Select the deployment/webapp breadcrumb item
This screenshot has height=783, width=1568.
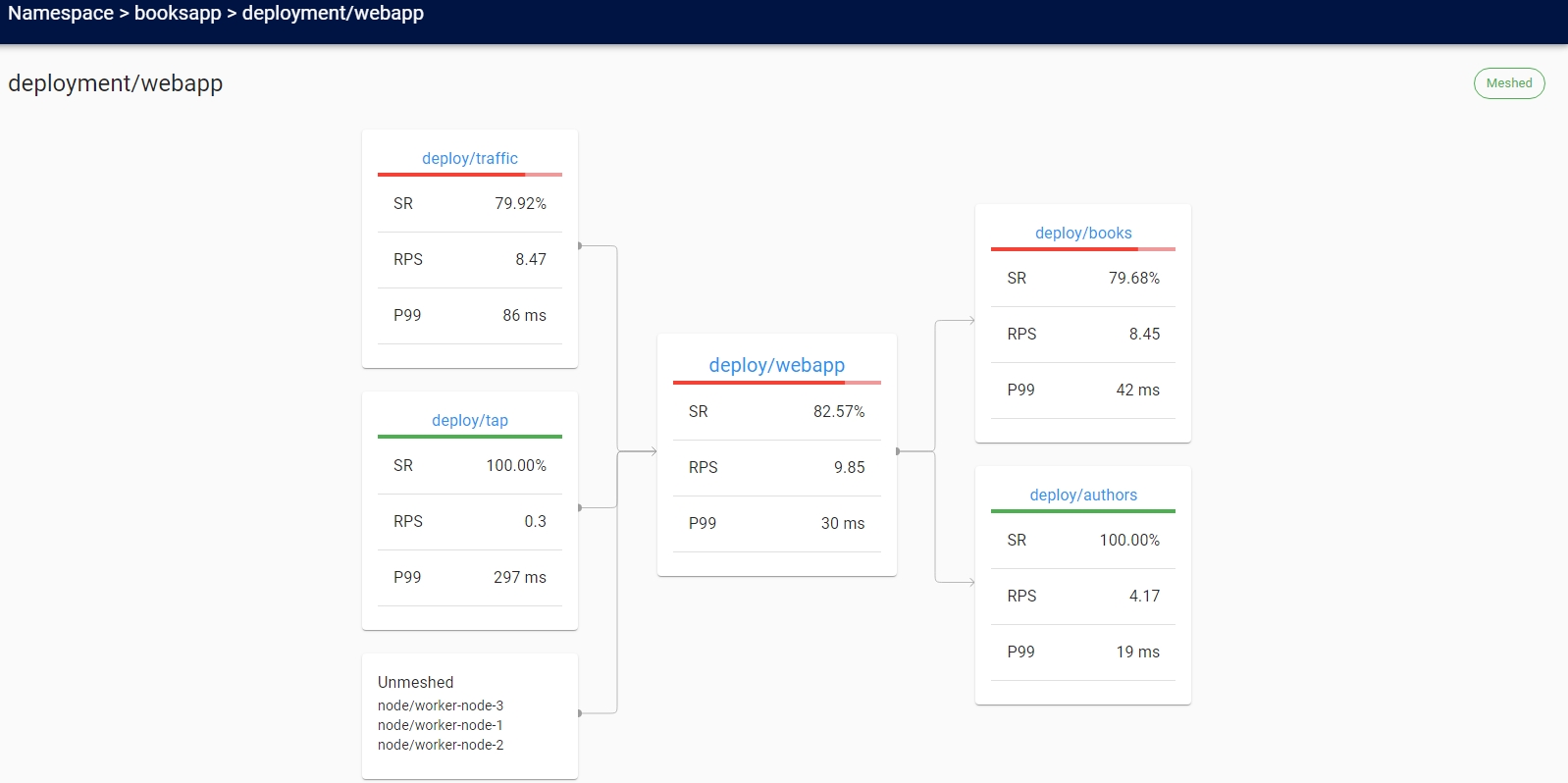tap(333, 14)
